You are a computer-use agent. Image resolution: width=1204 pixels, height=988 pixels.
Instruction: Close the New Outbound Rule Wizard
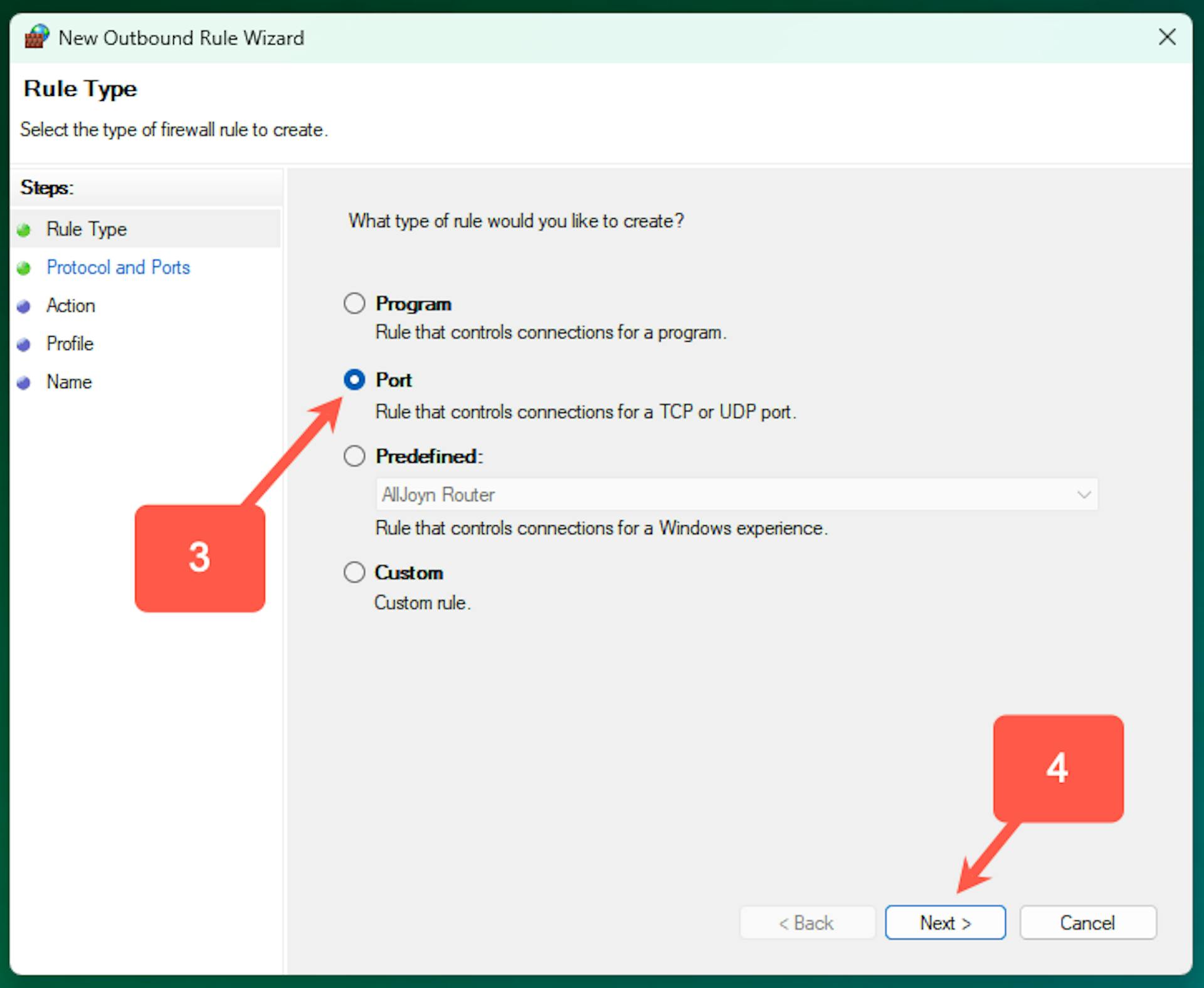pyautogui.click(x=1166, y=37)
